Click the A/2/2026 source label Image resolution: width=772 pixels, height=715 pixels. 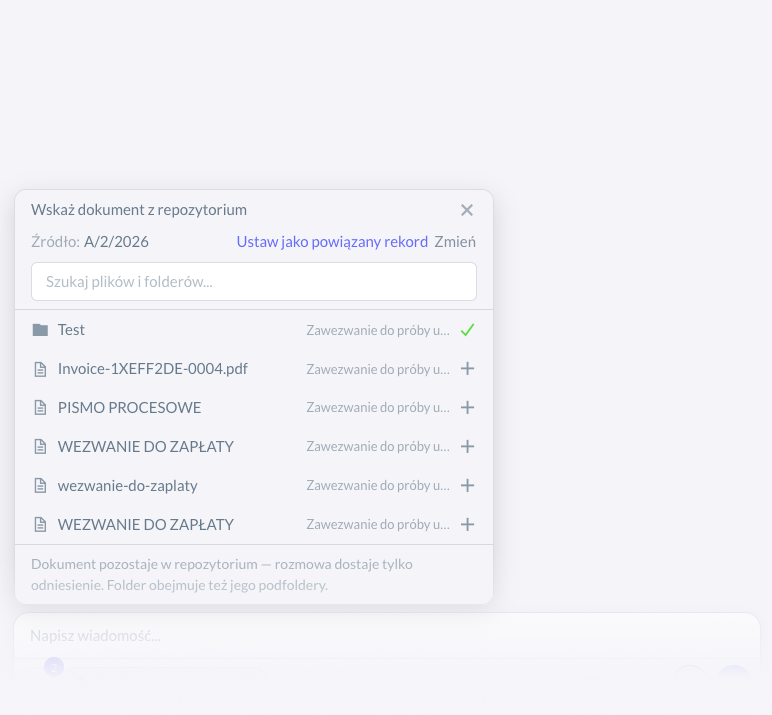click(116, 242)
